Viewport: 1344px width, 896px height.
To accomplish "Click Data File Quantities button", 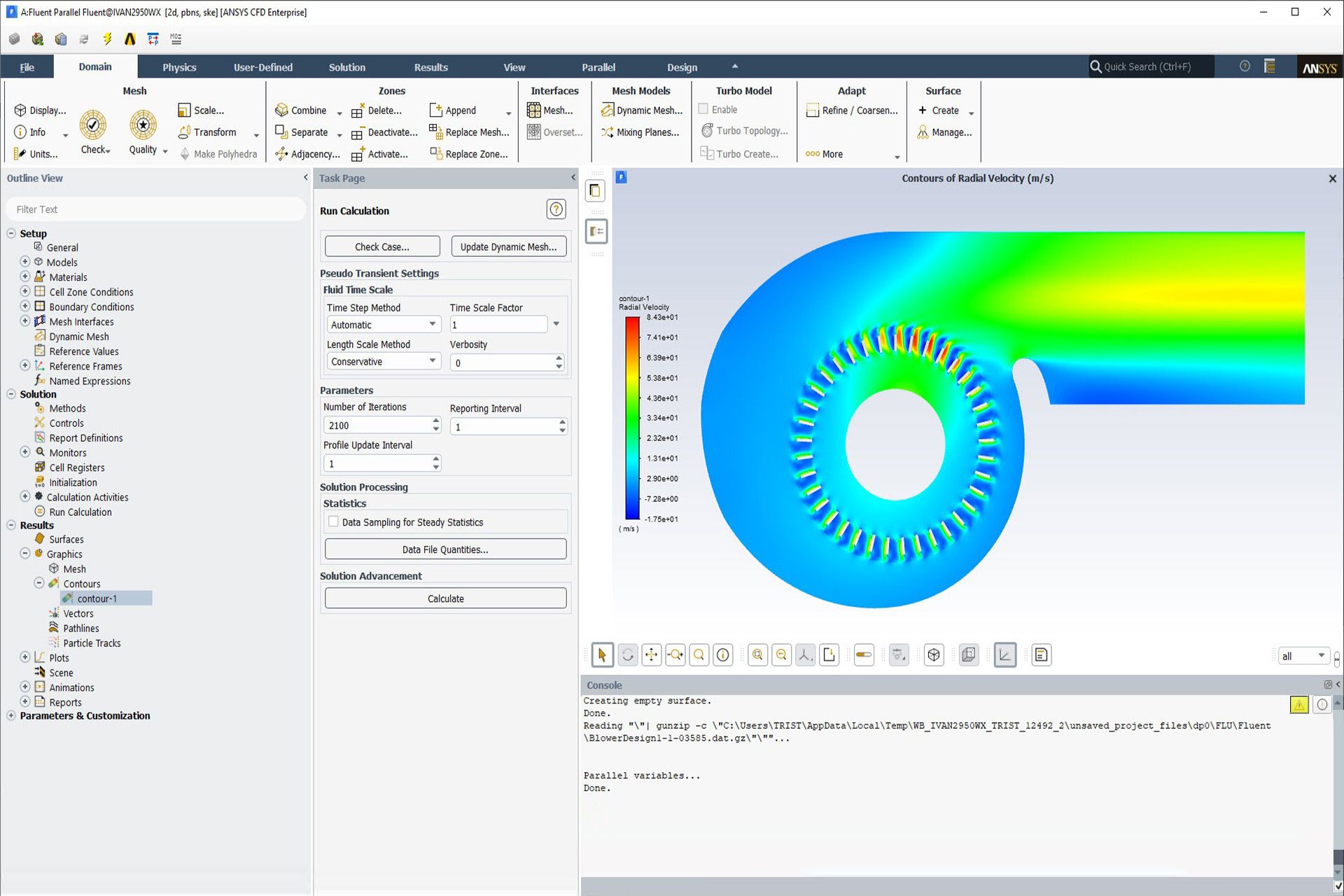I will pyautogui.click(x=445, y=549).
